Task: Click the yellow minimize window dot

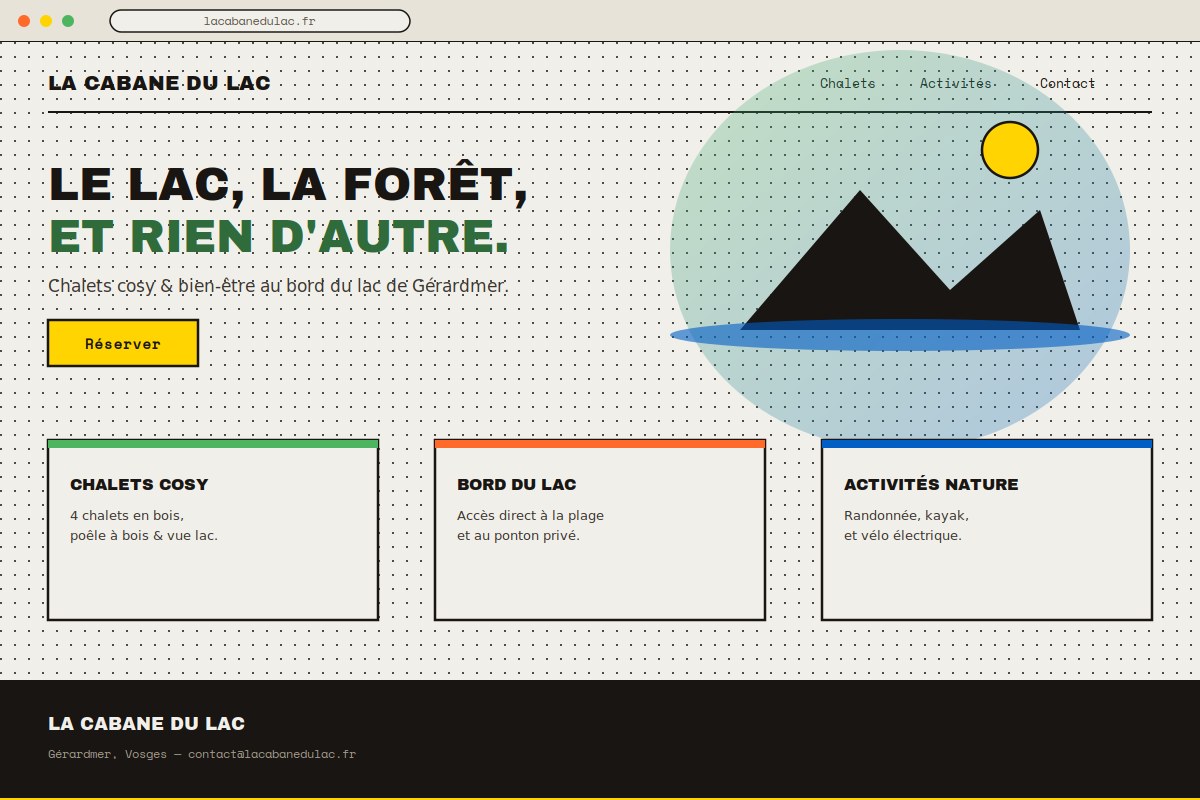Action: click(46, 21)
